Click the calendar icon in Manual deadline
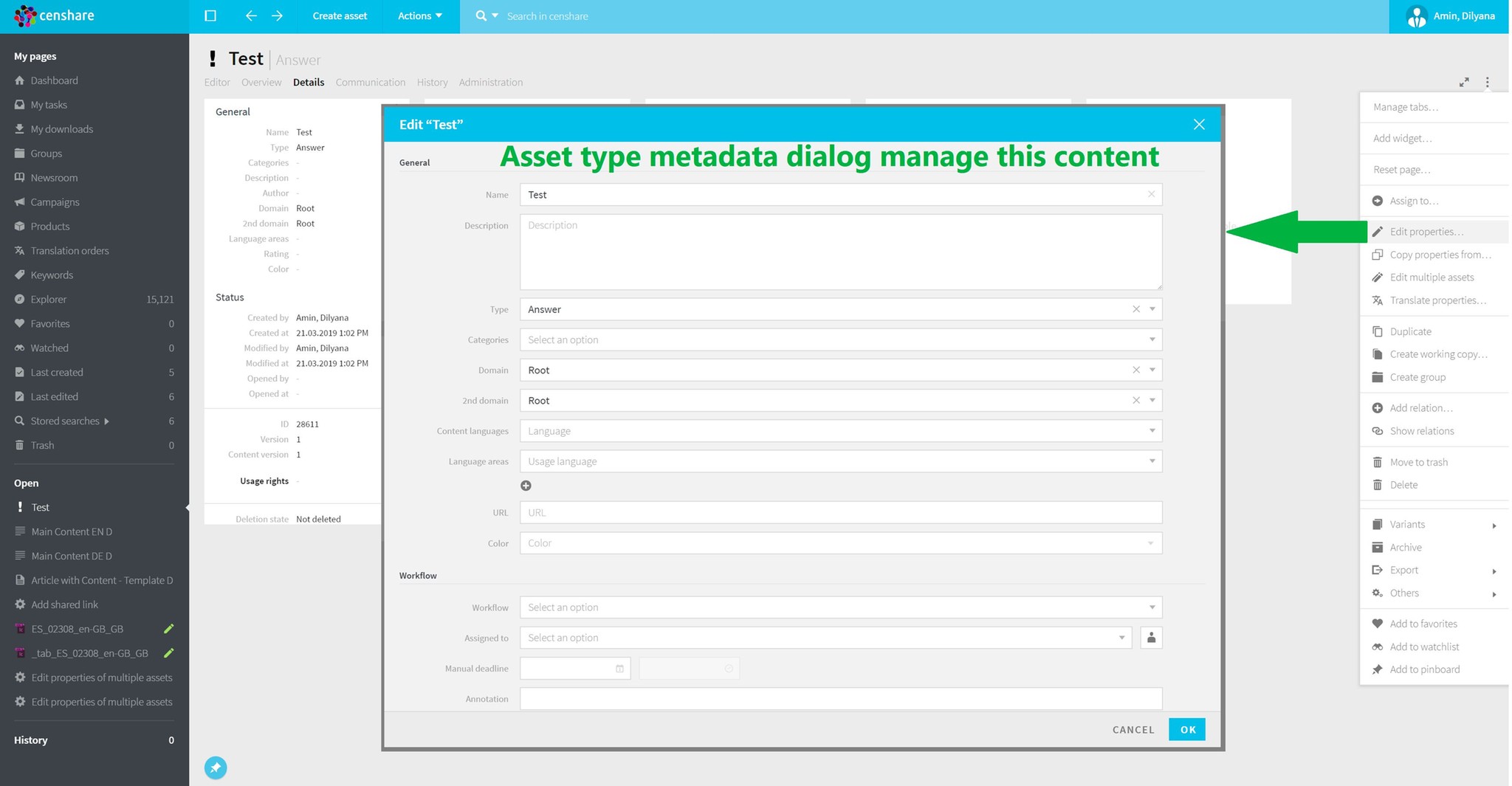This screenshot has height=786, width=1512. [x=619, y=669]
